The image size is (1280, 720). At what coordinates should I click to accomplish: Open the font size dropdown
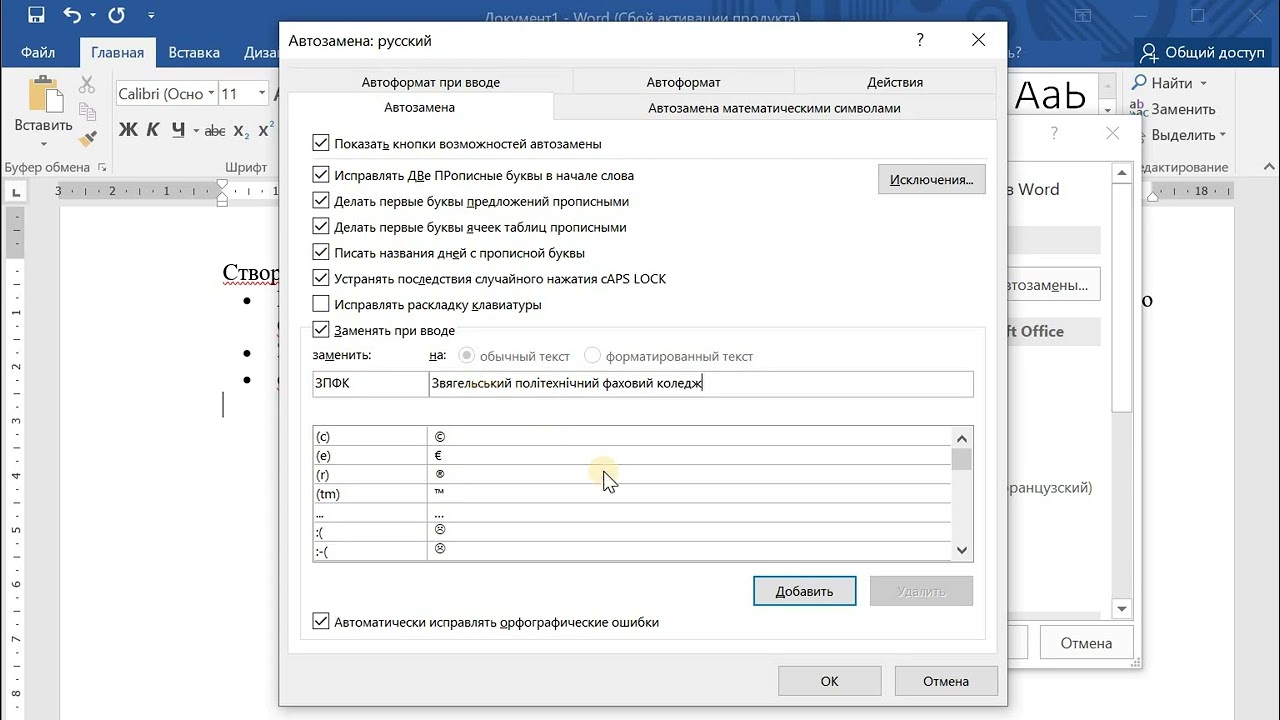coord(262,94)
